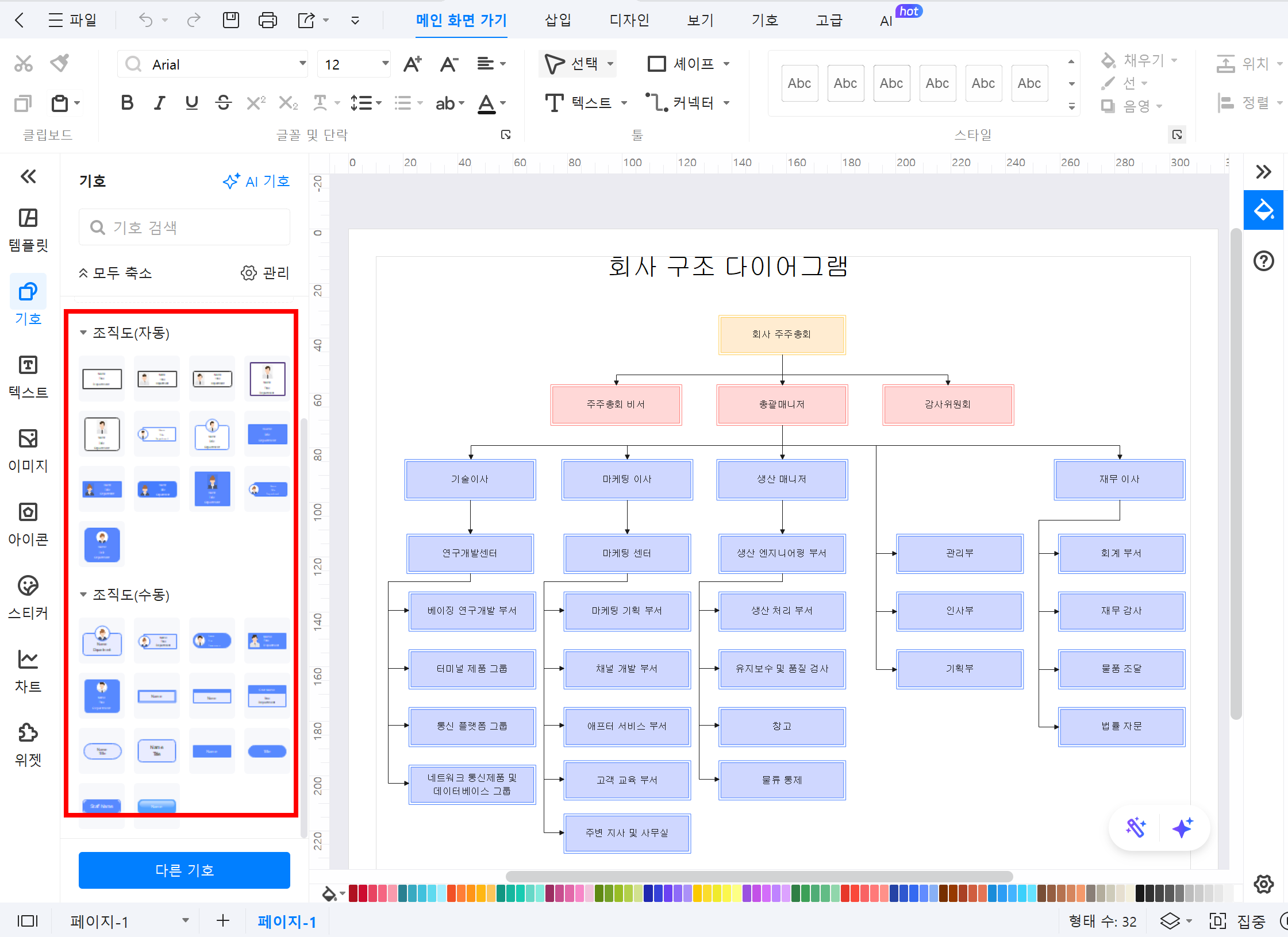Expand the right side panel arrows

(1263, 172)
